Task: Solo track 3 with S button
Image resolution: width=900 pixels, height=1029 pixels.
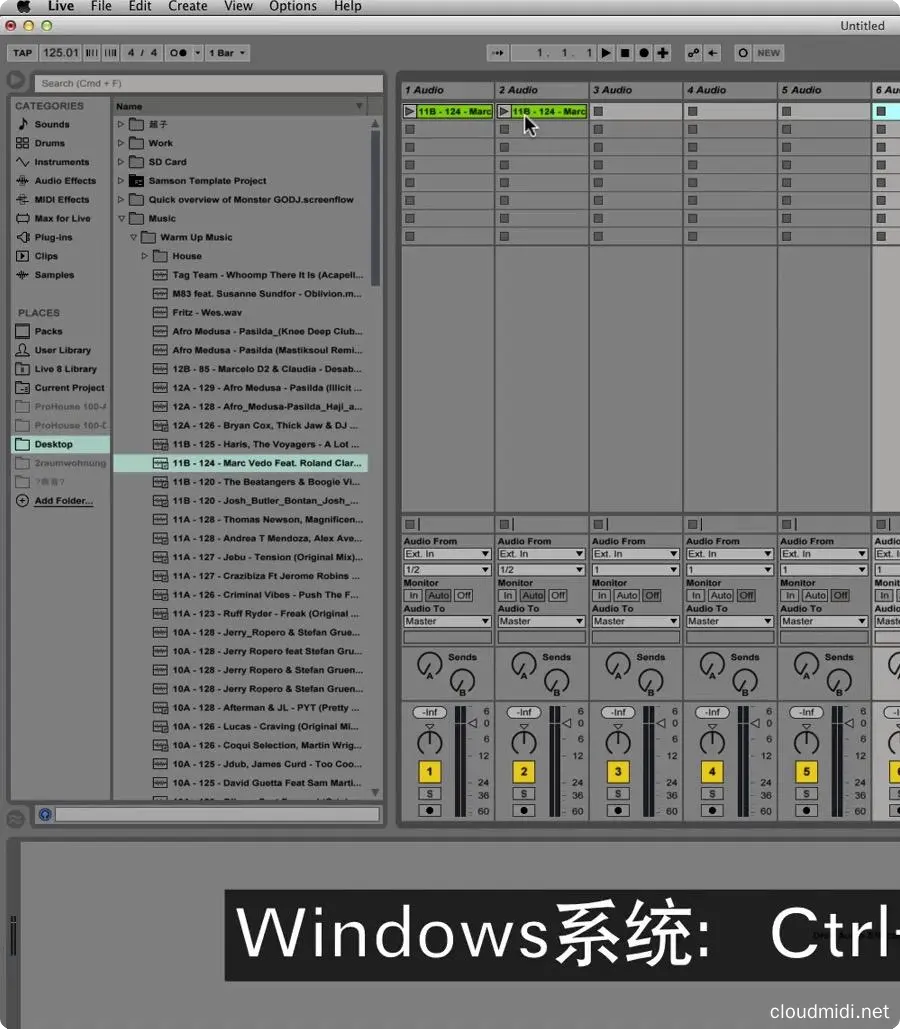Action: tap(618, 794)
